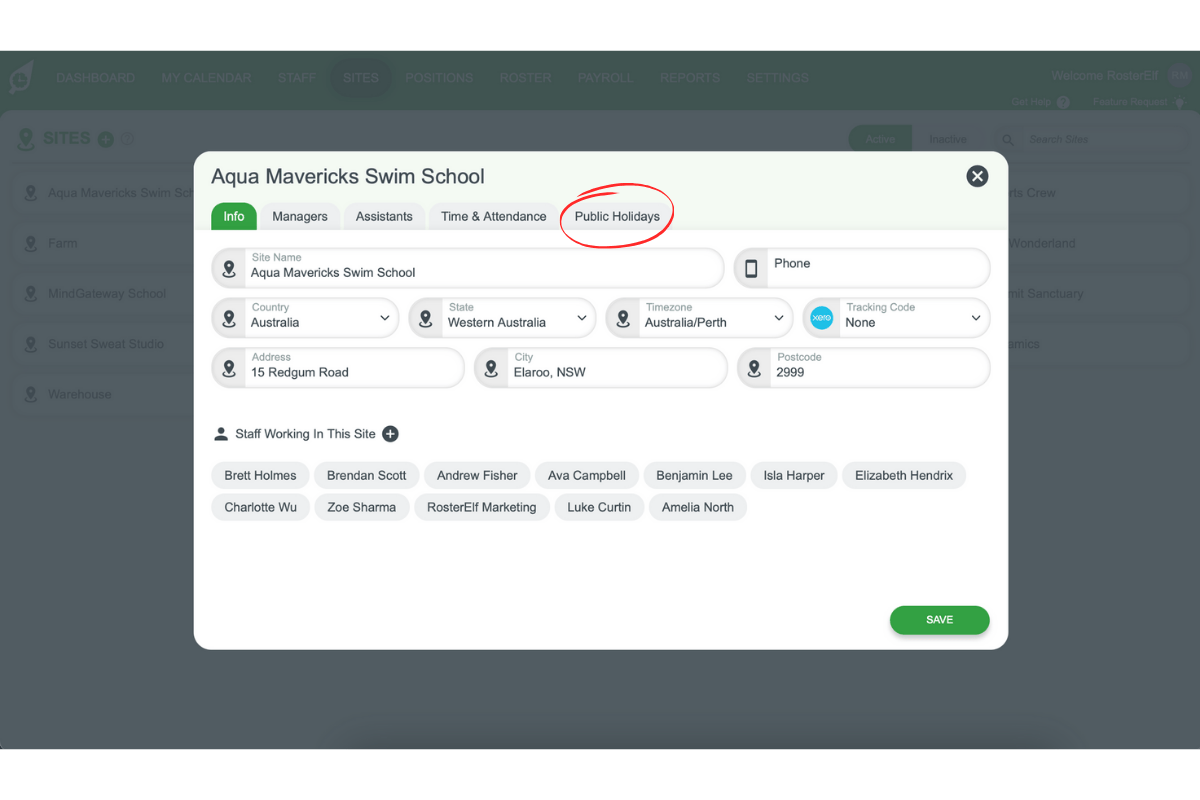The image size is (1200, 800).
Task: Expand the State dropdown
Action: 582,318
